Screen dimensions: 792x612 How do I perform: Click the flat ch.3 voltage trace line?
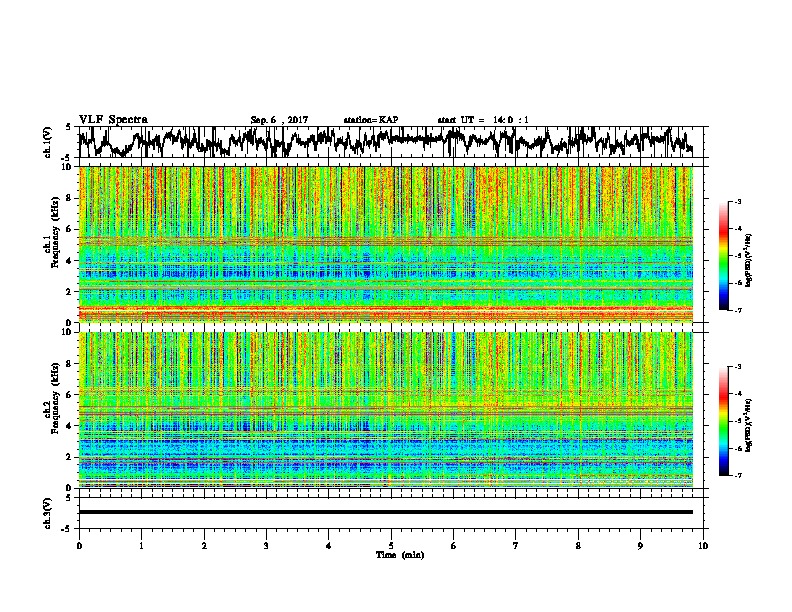pyautogui.click(x=385, y=512)
